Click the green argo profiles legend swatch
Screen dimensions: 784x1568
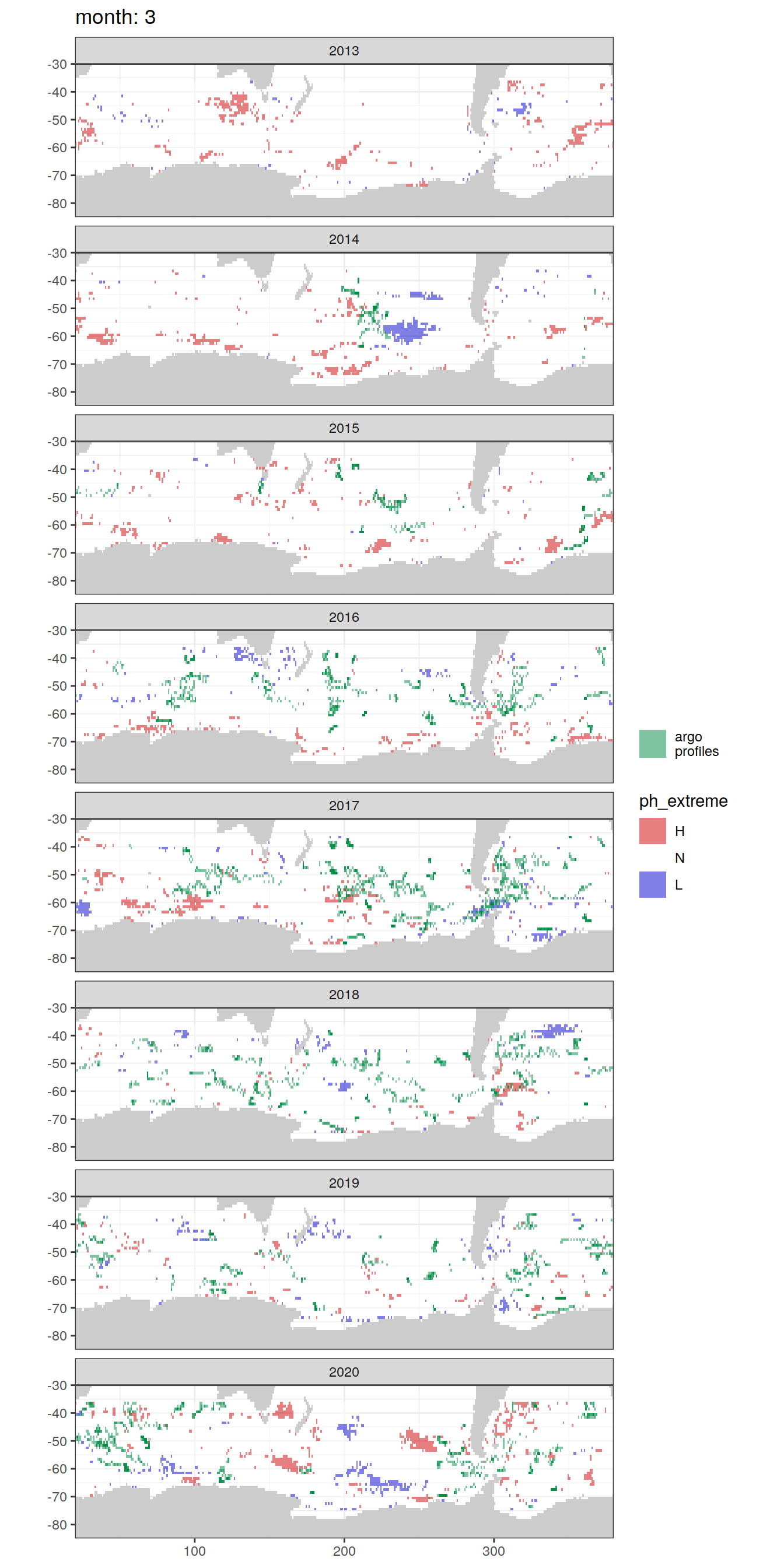(652, 744)
